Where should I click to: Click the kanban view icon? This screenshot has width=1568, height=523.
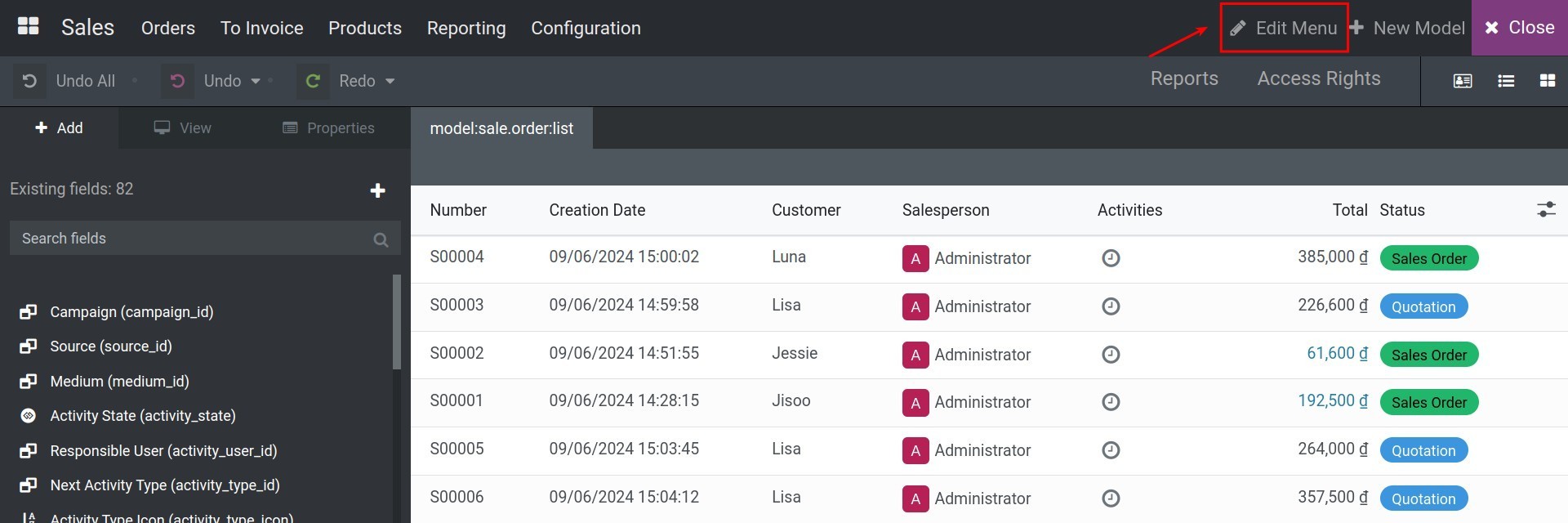click(1547, 81)
